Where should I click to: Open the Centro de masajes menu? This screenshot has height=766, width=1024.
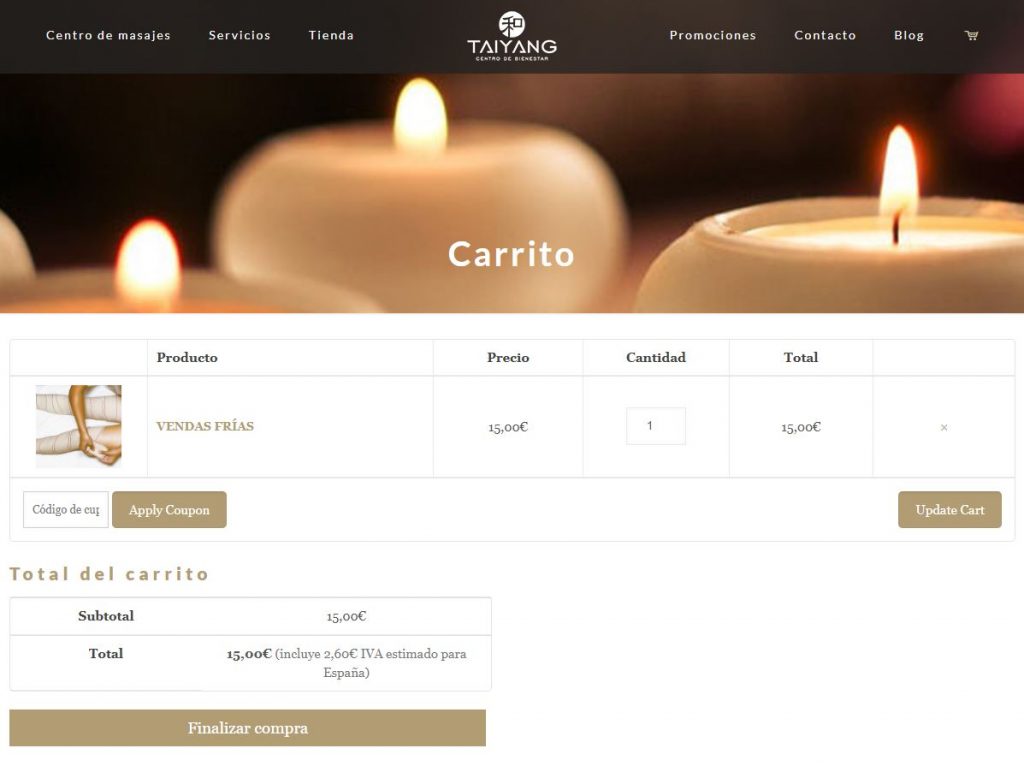tap(108, 35)
